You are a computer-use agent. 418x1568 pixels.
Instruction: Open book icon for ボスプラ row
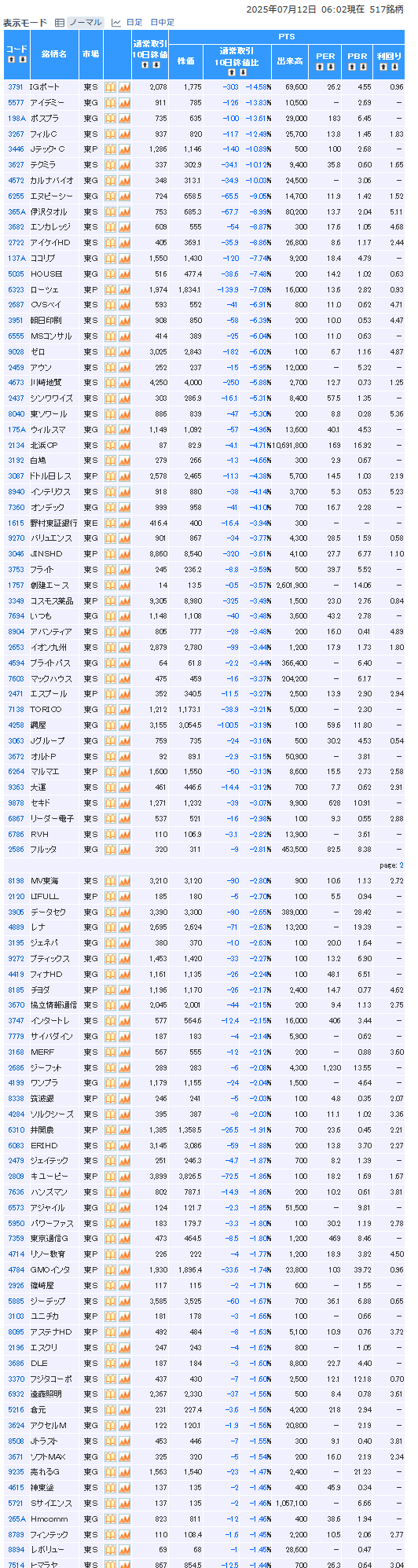[111, 119]
